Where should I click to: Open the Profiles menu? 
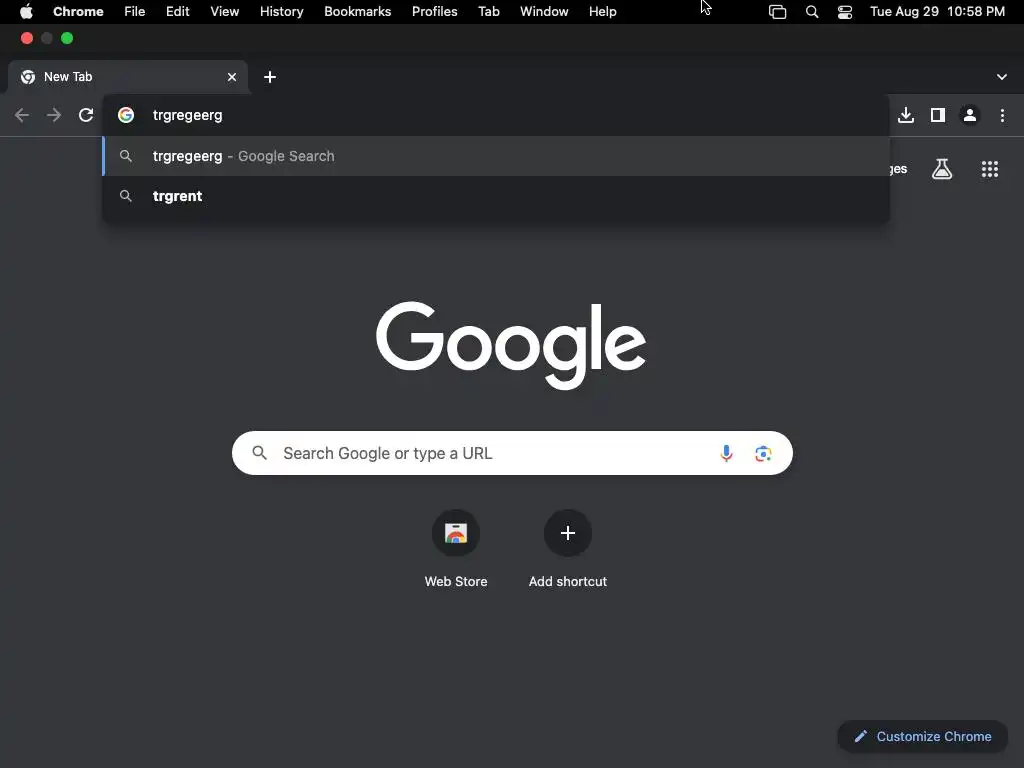[435, 12]
